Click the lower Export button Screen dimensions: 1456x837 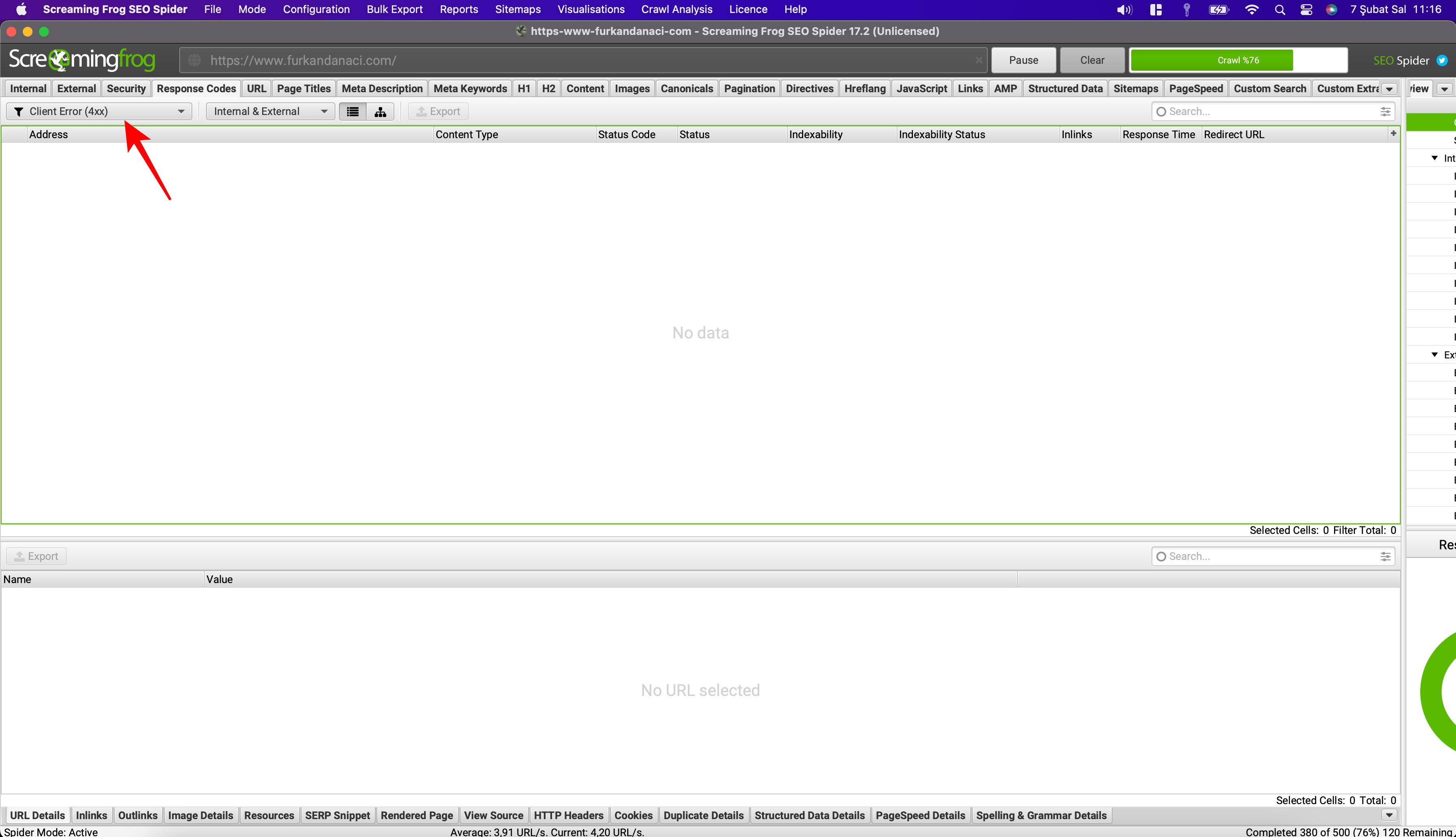36,557
